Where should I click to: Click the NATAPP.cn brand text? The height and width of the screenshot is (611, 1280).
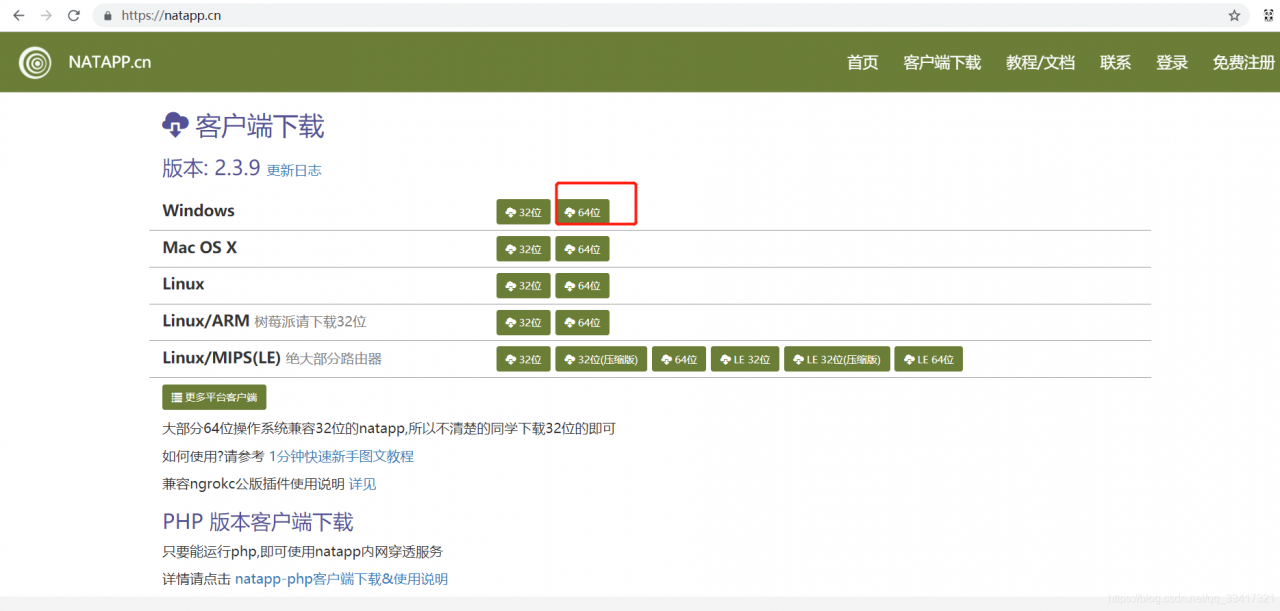point(110,62)
